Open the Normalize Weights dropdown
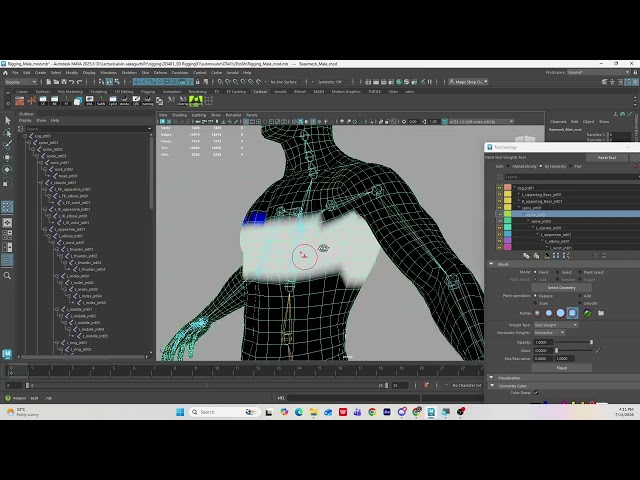Image resolution: width=640 pixels, height=480 pixels. pos(549,333)
